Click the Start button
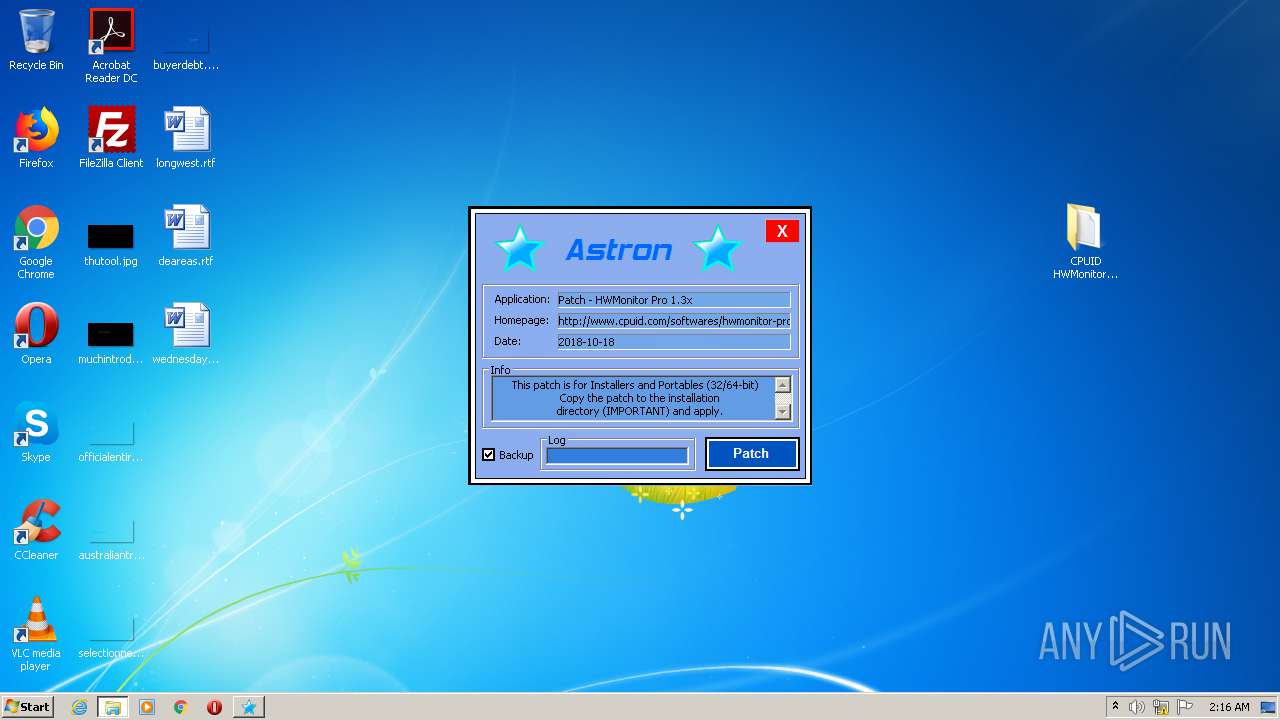Viewport: 1280px width, 720px height. [27, 707]
